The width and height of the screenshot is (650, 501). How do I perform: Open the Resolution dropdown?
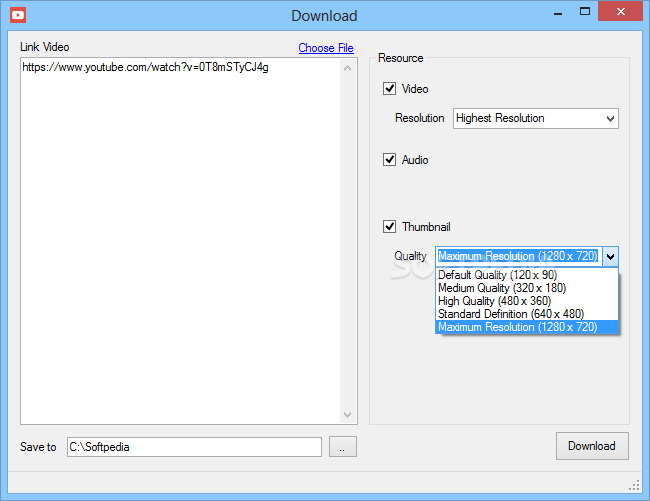(x=536, y=119)
